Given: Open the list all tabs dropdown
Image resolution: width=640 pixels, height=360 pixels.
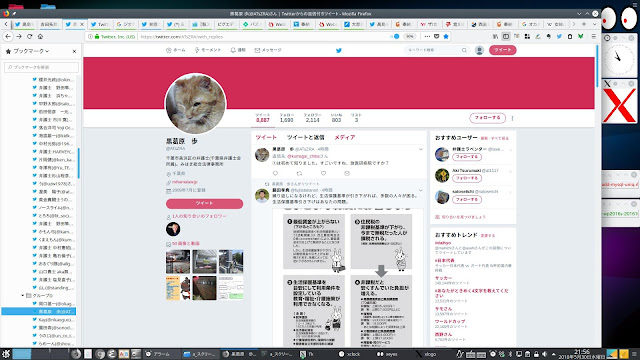Looking at the screenshot, I should tap(594, 24).
